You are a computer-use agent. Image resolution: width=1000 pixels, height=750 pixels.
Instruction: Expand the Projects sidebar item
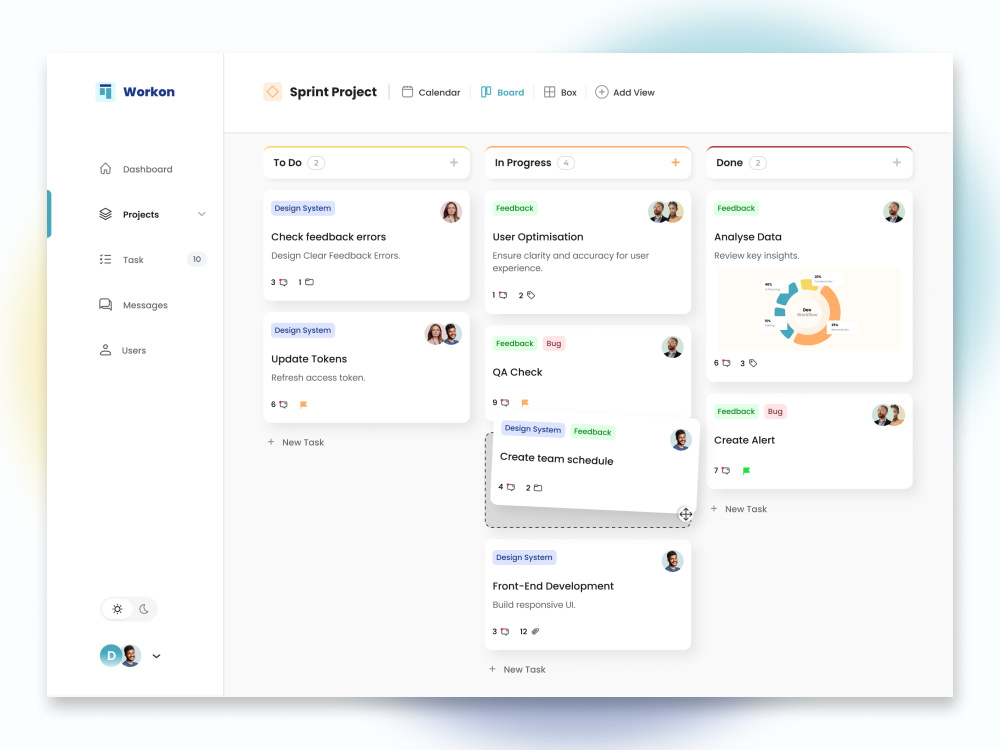point(202,214)
